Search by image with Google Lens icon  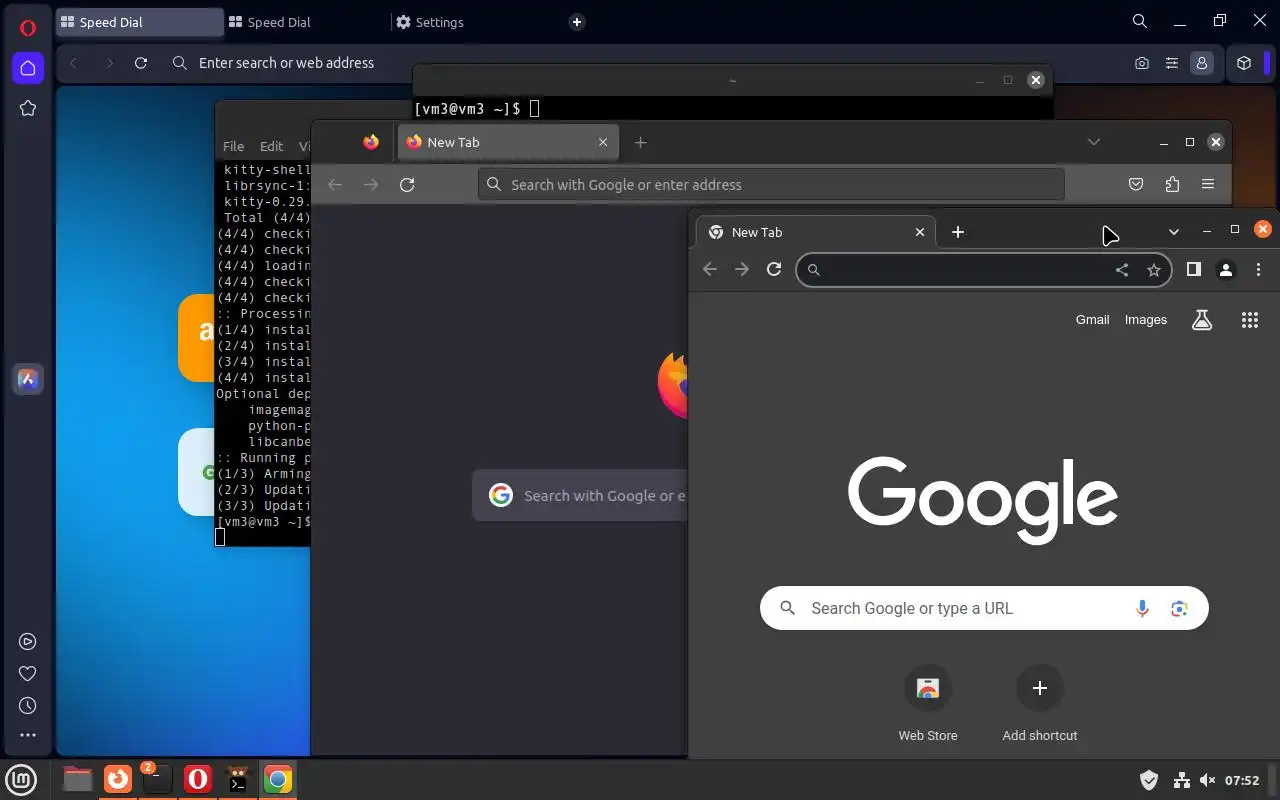[1179, 608]
